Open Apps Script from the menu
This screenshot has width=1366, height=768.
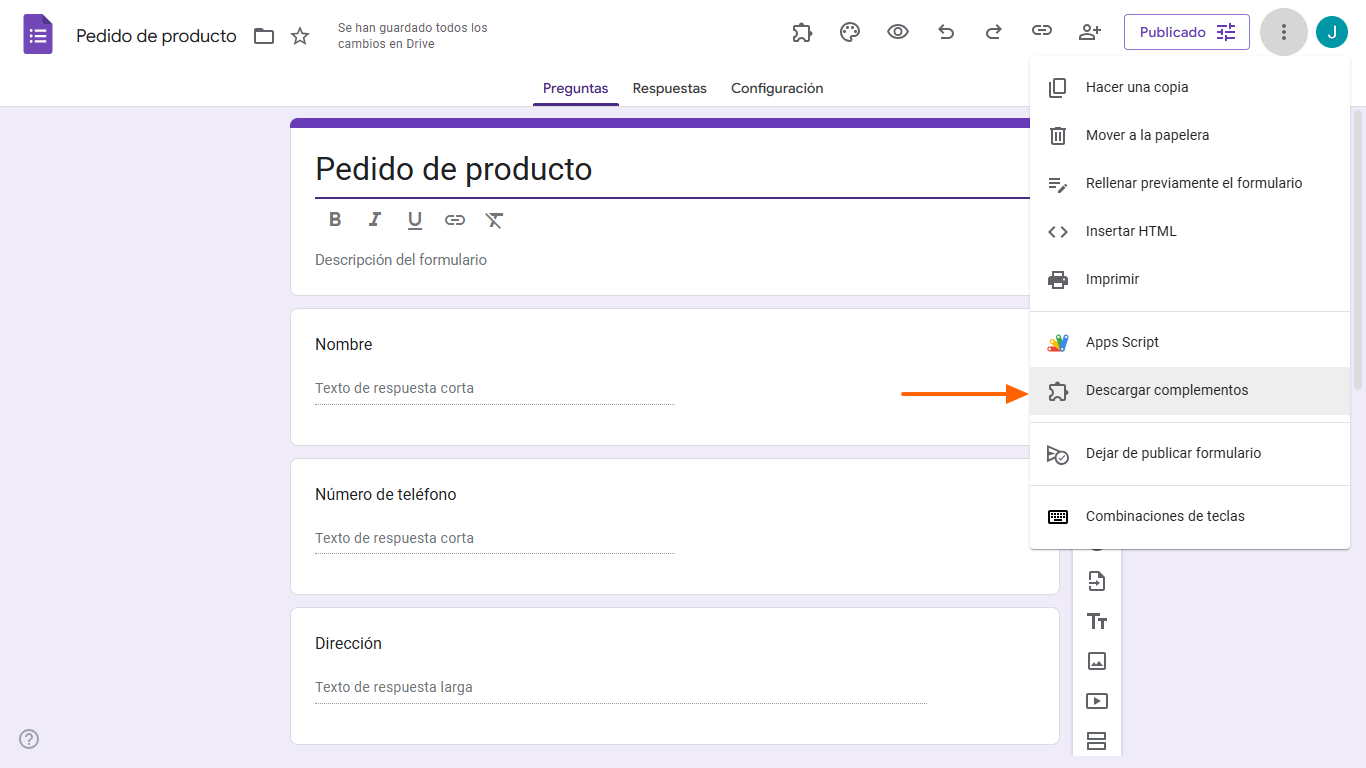(1122, 341)
